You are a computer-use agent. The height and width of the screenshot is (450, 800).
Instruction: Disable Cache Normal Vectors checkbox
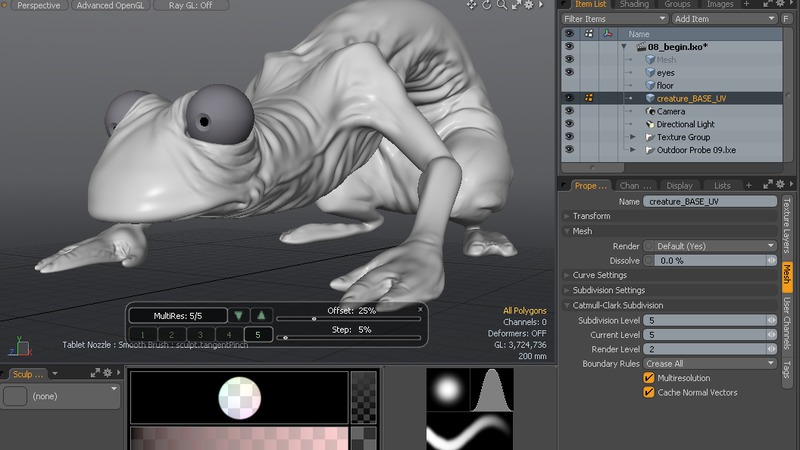(x=649, y=392)
